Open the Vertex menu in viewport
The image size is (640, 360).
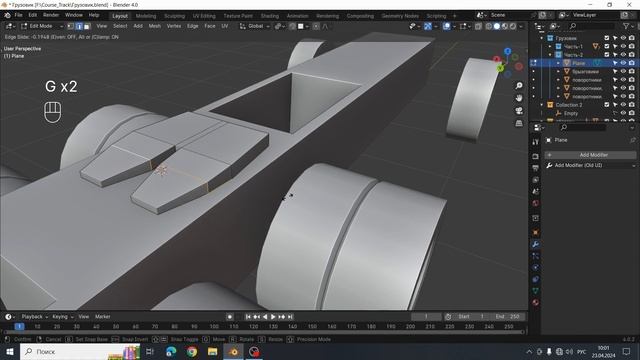pos(173,26)
